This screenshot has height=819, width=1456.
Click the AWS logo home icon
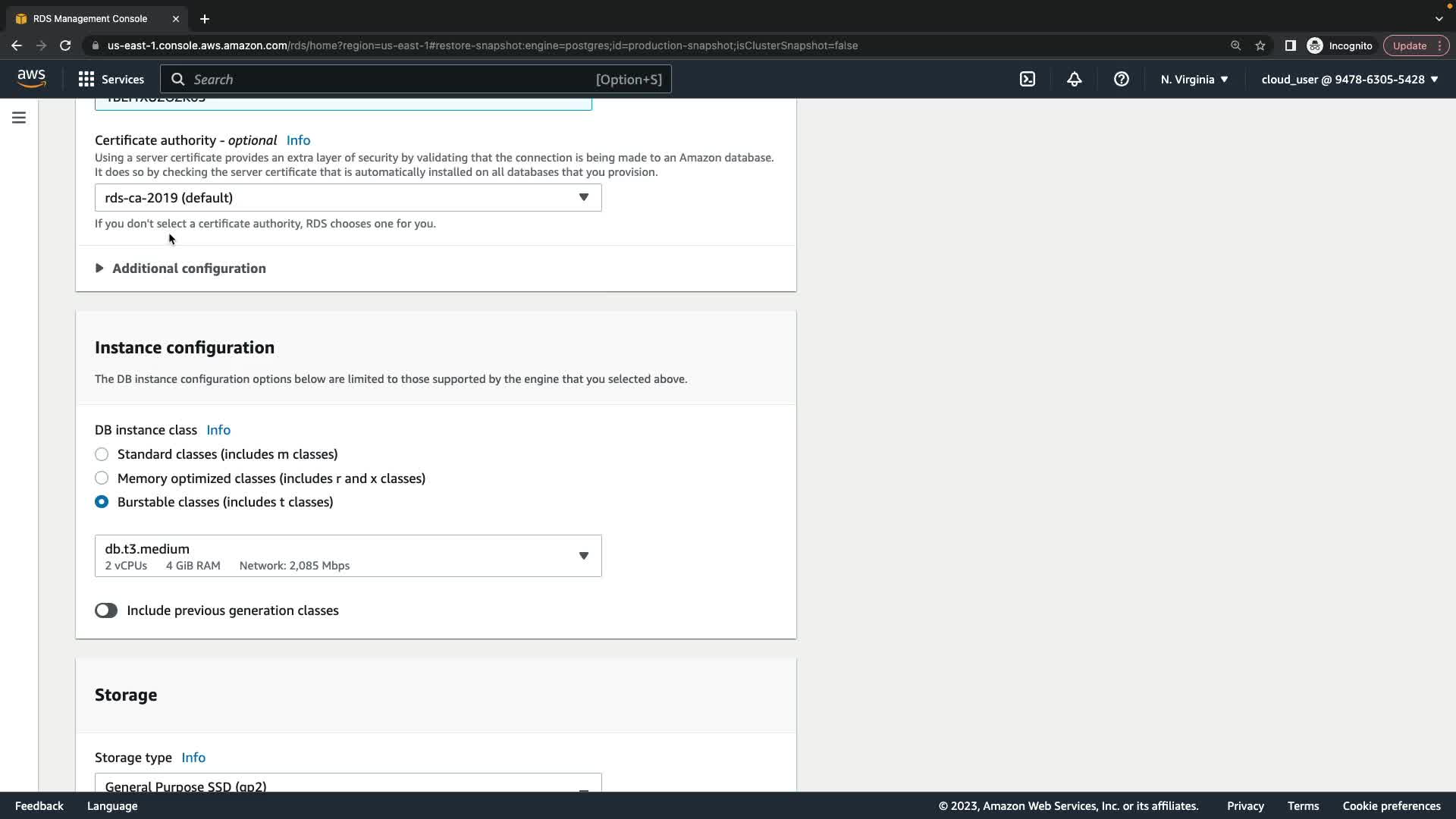click(31, 79)
